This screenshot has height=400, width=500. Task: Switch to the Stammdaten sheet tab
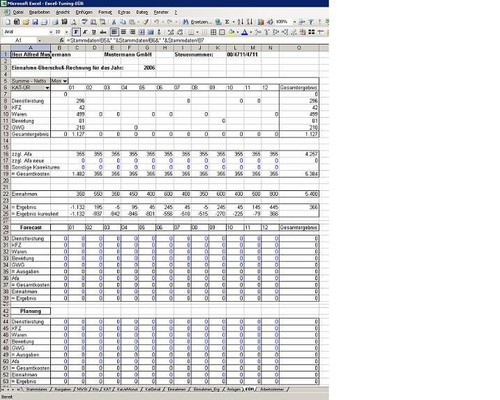[36, 389]
